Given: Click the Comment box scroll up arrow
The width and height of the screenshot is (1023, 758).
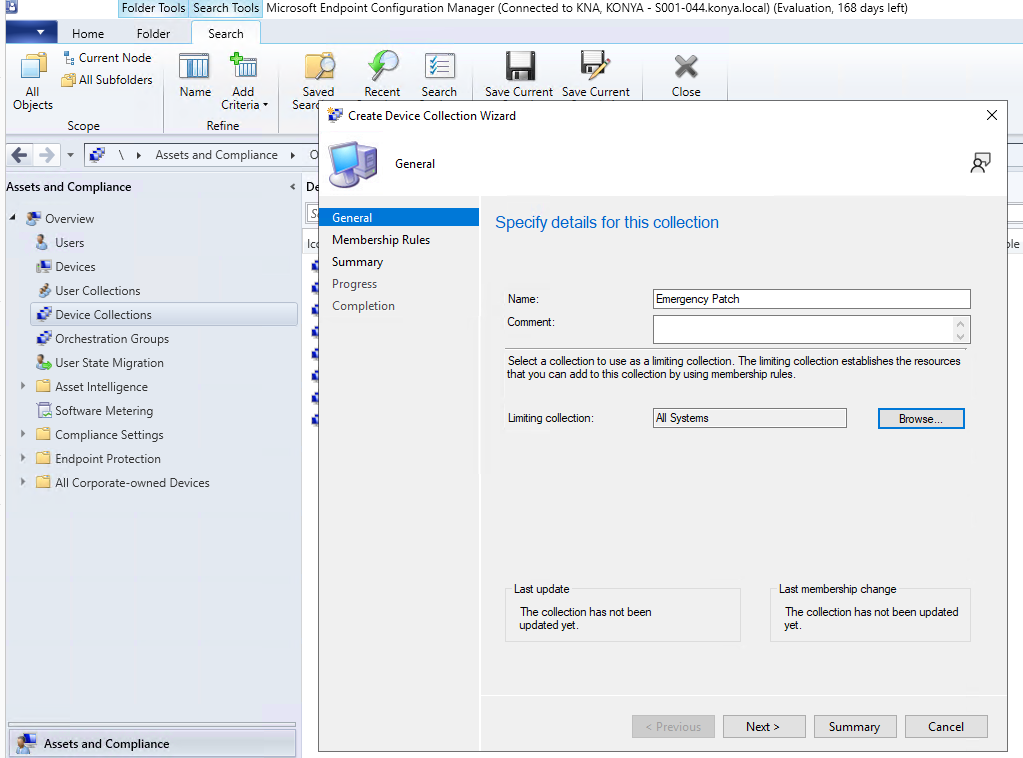Looking at the screenshot, I should (x=960, y=323).
